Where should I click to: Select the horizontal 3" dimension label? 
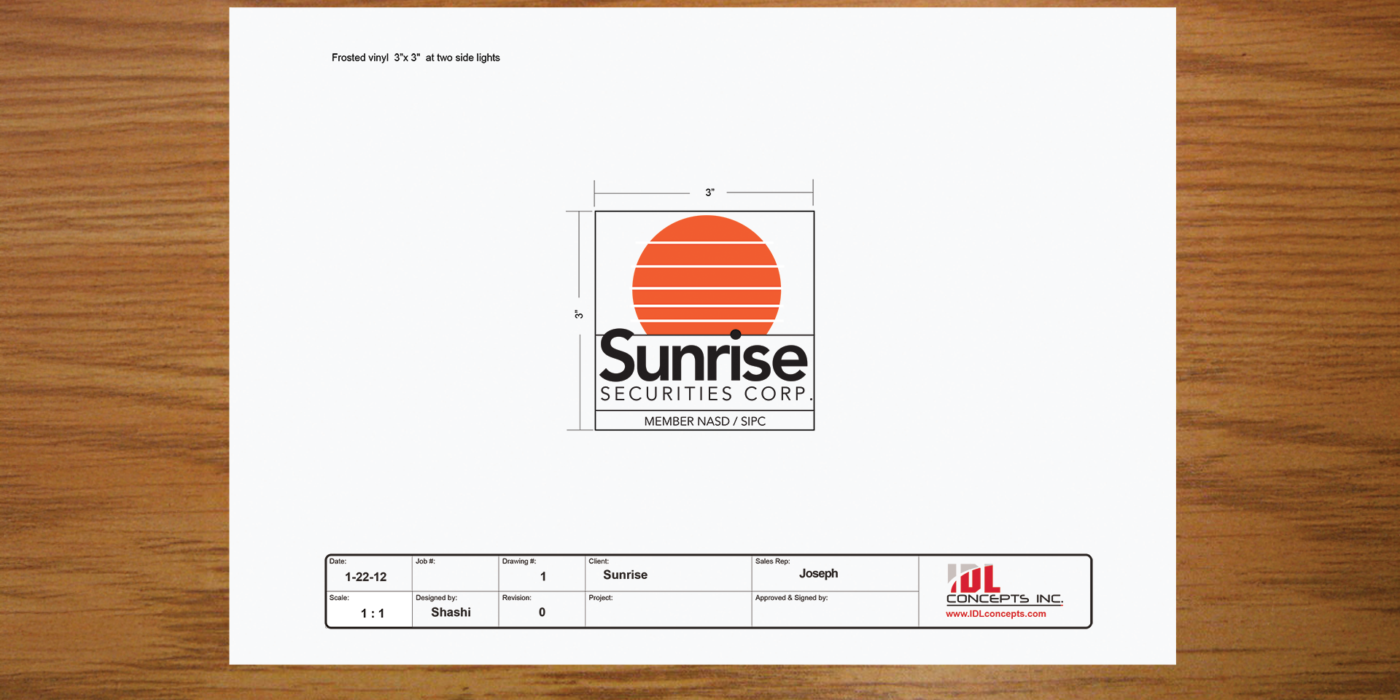pyautogui.click(x=709, y=192)
